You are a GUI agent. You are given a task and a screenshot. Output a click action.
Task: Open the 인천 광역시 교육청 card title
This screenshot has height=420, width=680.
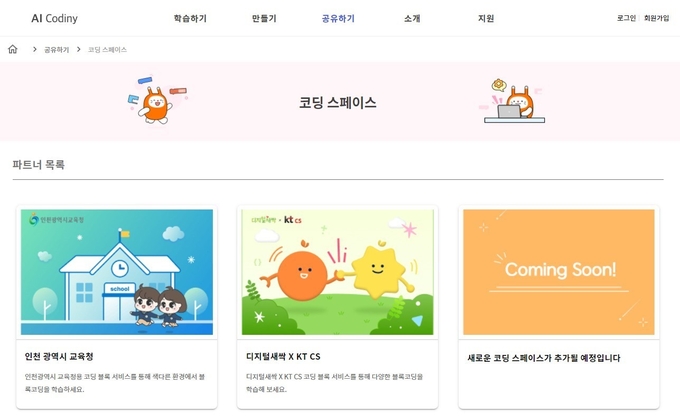pyautogui.click(x=59, y=357)
